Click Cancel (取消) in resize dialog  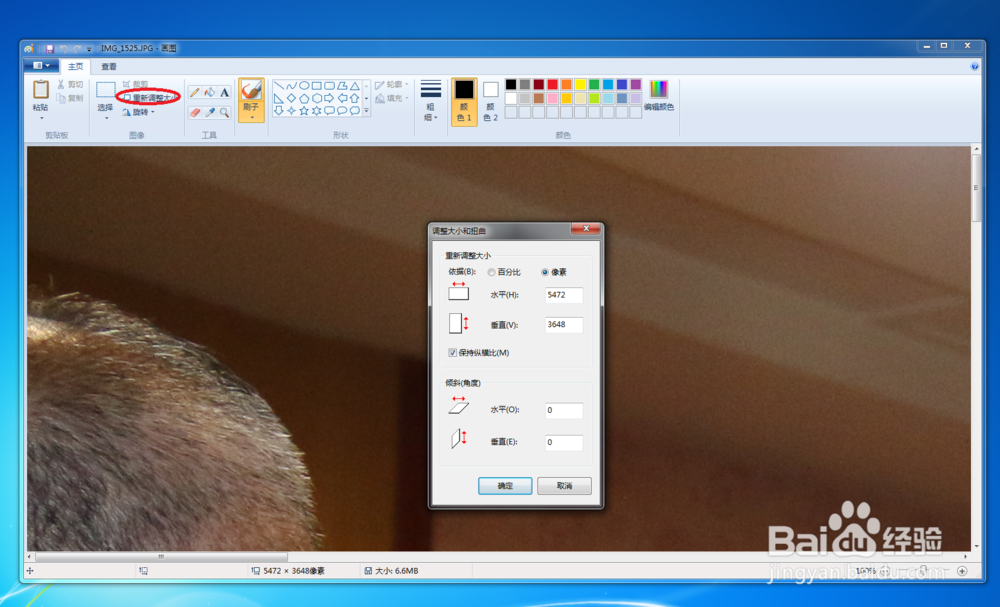point(564,486)
